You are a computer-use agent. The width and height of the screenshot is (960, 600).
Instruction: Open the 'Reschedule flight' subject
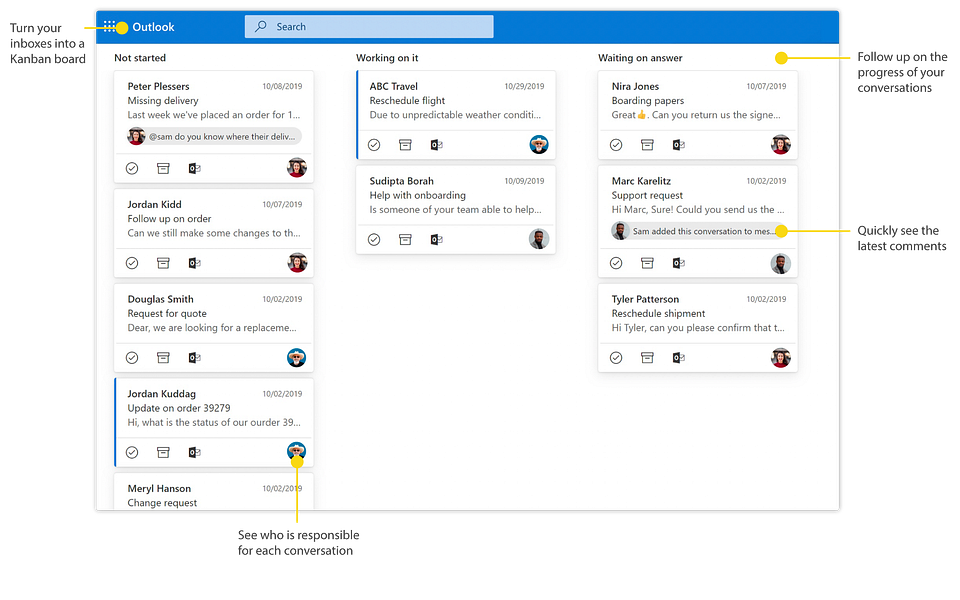point(407,100)
